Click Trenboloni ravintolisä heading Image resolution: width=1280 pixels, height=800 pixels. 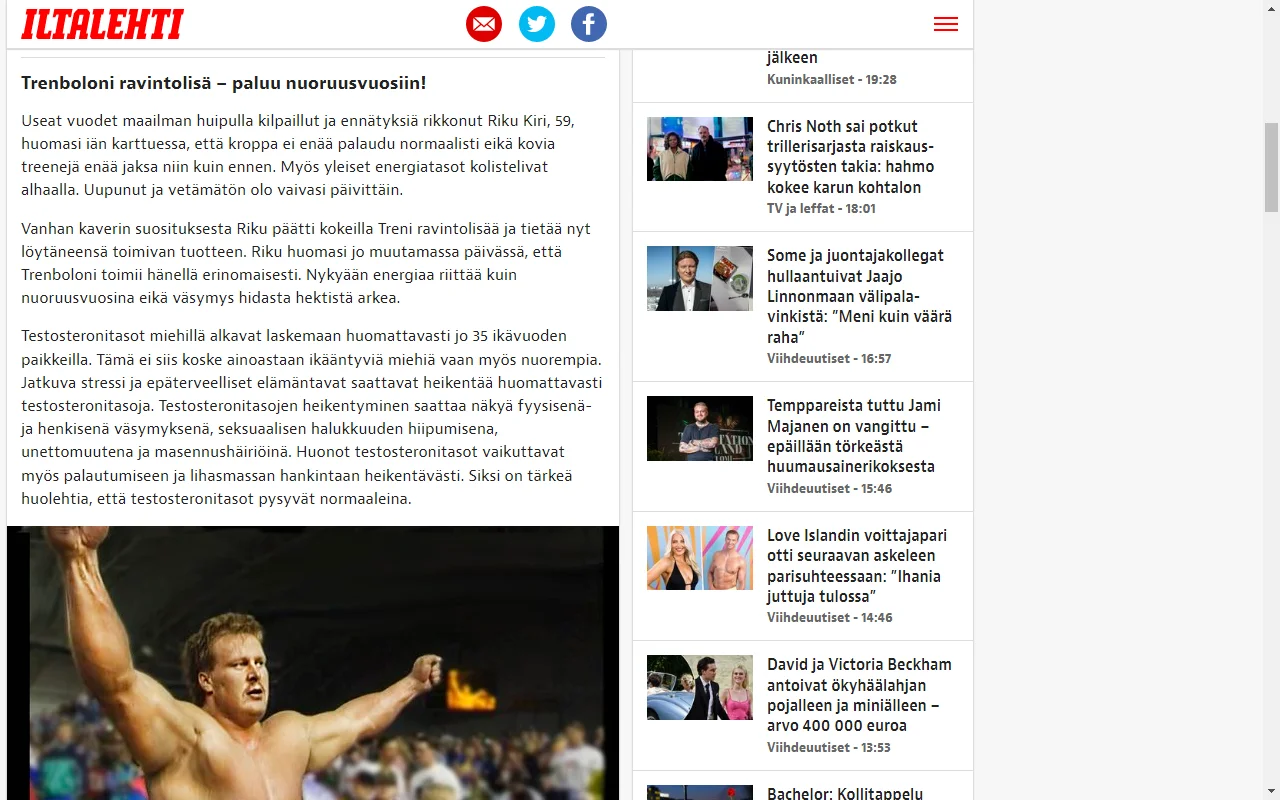click(224, 83)
